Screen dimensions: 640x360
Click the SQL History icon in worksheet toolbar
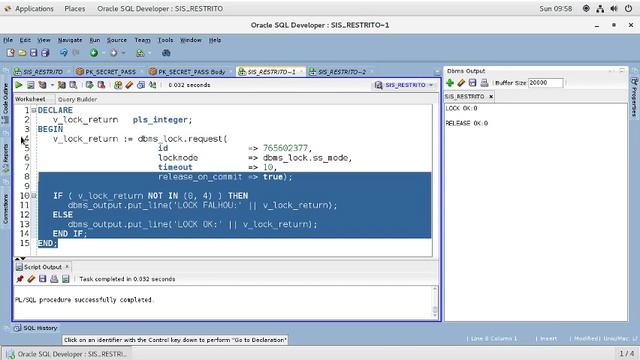pyautogui.click(x=141, y=85)
